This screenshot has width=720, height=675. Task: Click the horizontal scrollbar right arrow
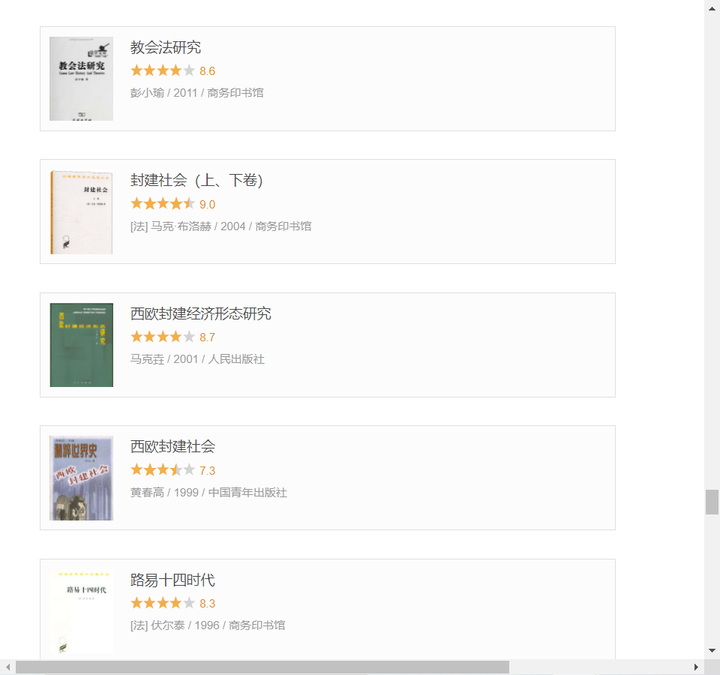(x=696, y=667)
